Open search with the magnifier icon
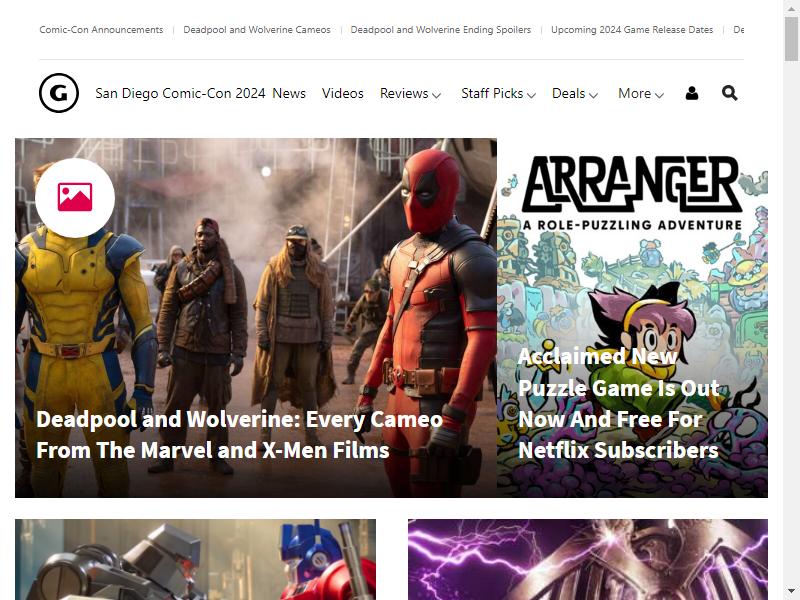The image size is (800, 600). click(730, 93)
